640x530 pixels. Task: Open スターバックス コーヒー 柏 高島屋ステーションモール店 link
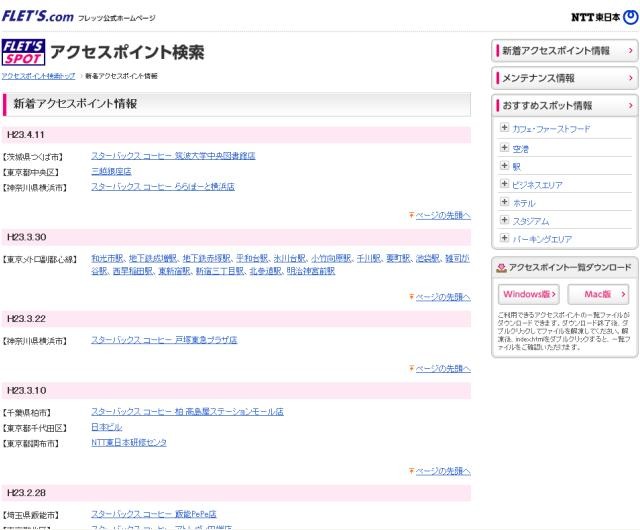pos(187,412)
